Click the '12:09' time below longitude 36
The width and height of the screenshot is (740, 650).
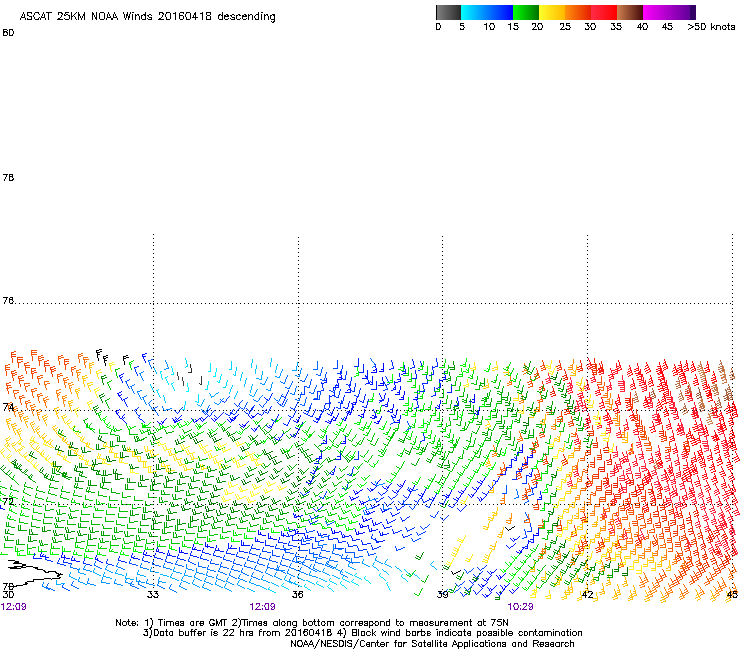(x=262, y=607)
